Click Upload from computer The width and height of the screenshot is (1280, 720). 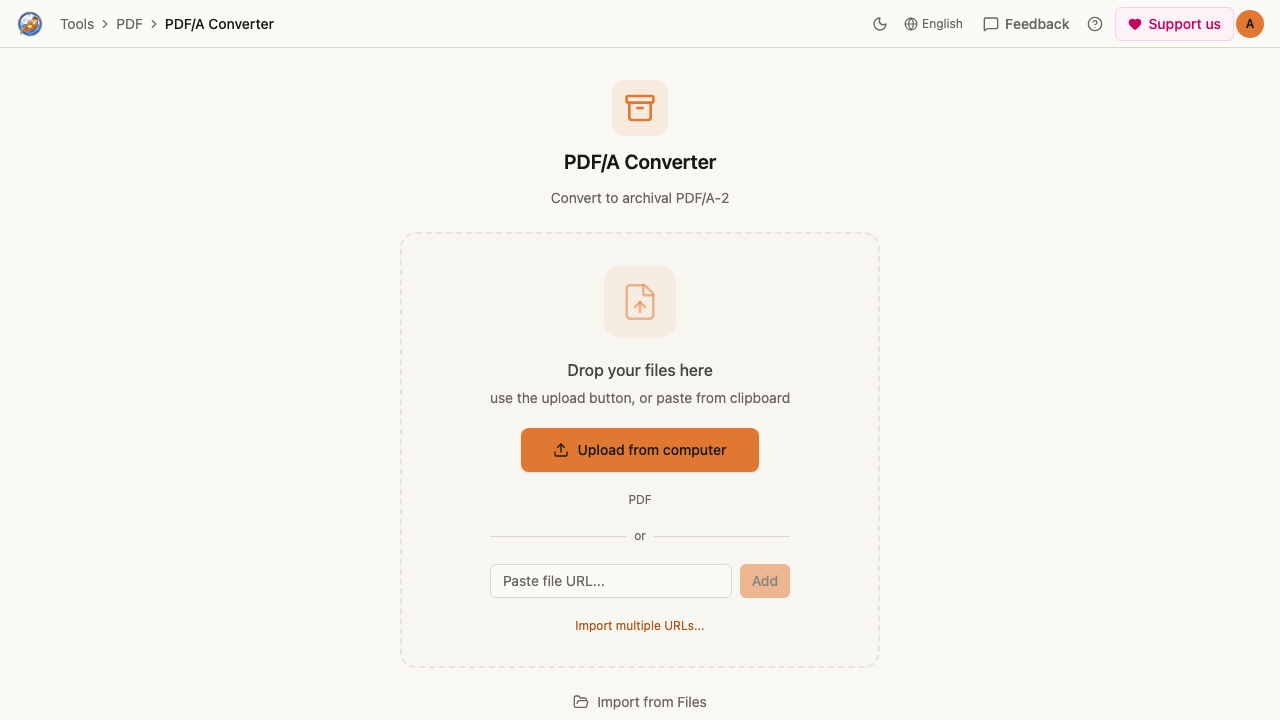(x=640, y=450)
